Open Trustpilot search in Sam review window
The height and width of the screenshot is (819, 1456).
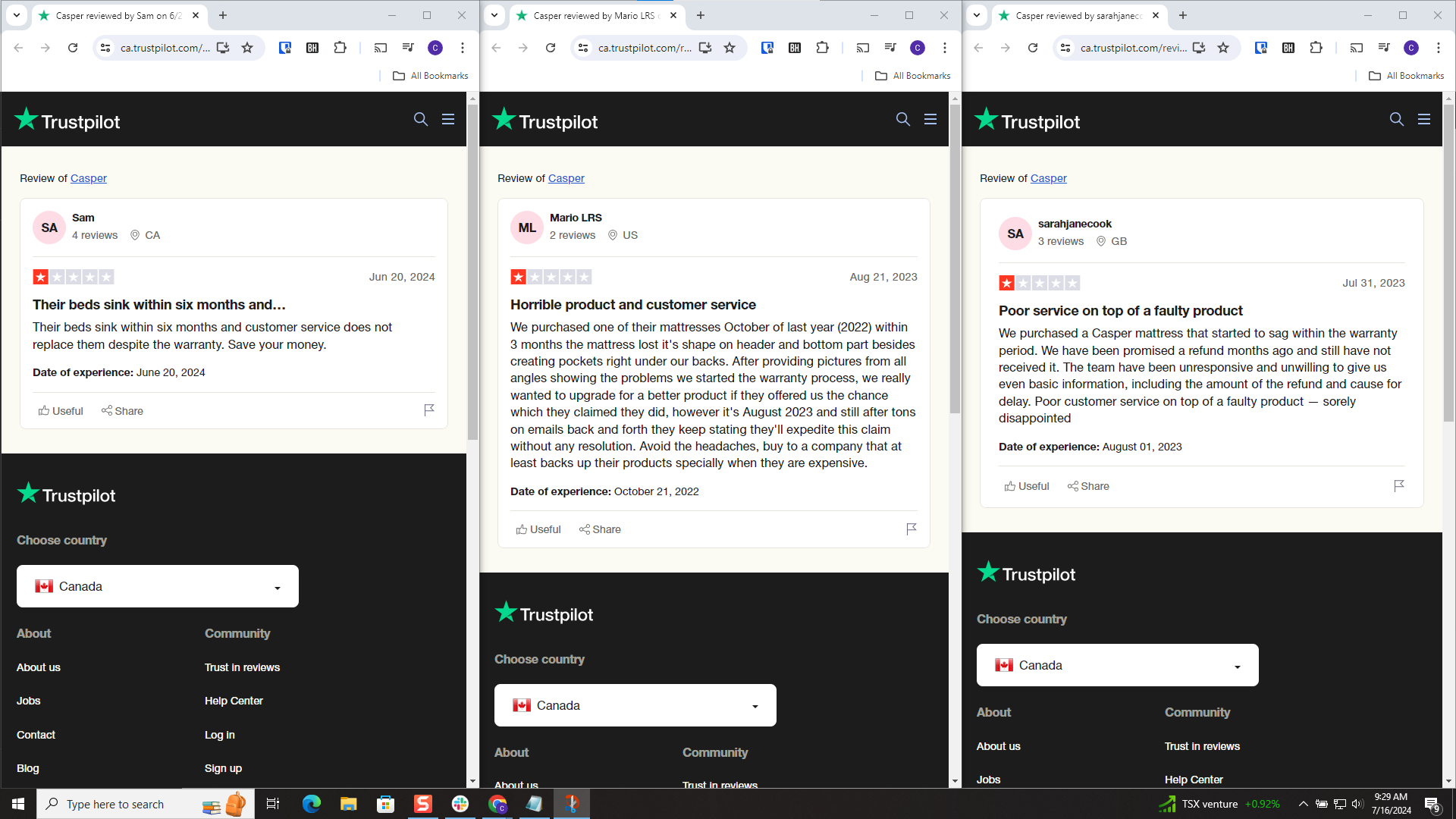point(421,119)
